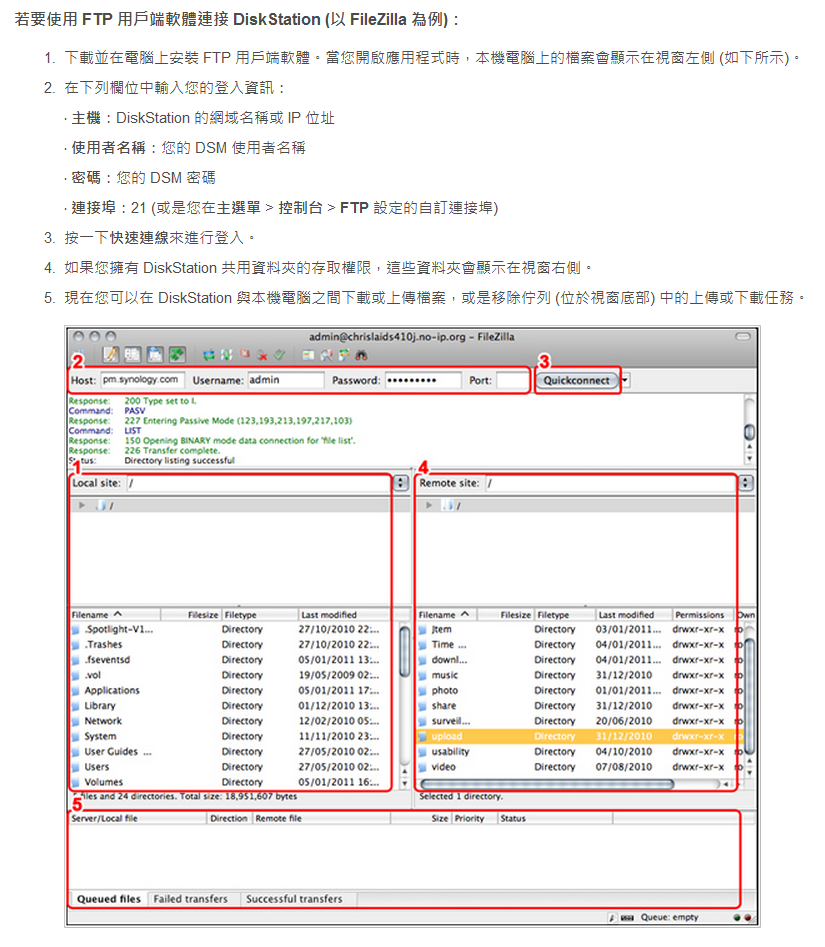Toggle the local directory tree icon
The width and height of the screenshot is (825, 947).
pyautogui.click(x=133, y=355)
